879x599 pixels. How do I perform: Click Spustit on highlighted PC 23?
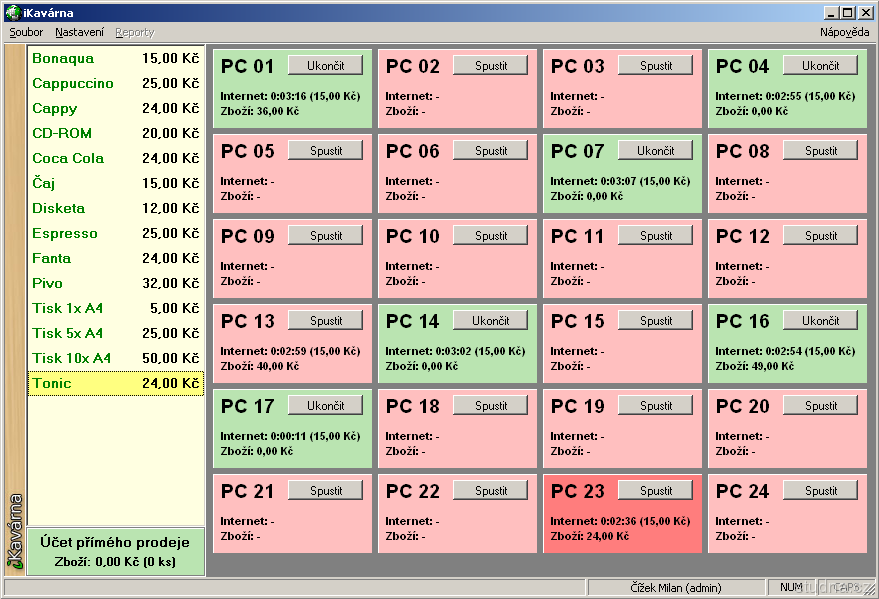point(656,491)
